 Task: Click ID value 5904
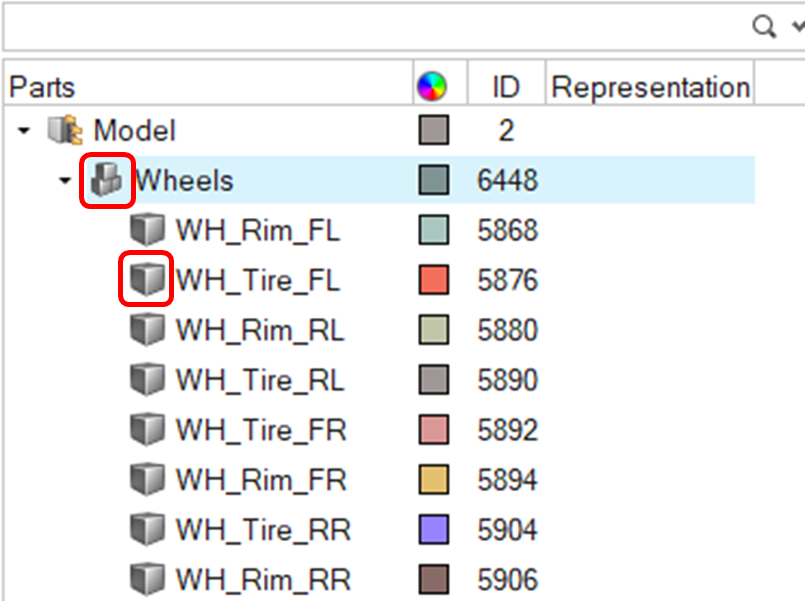coord(507,530)
